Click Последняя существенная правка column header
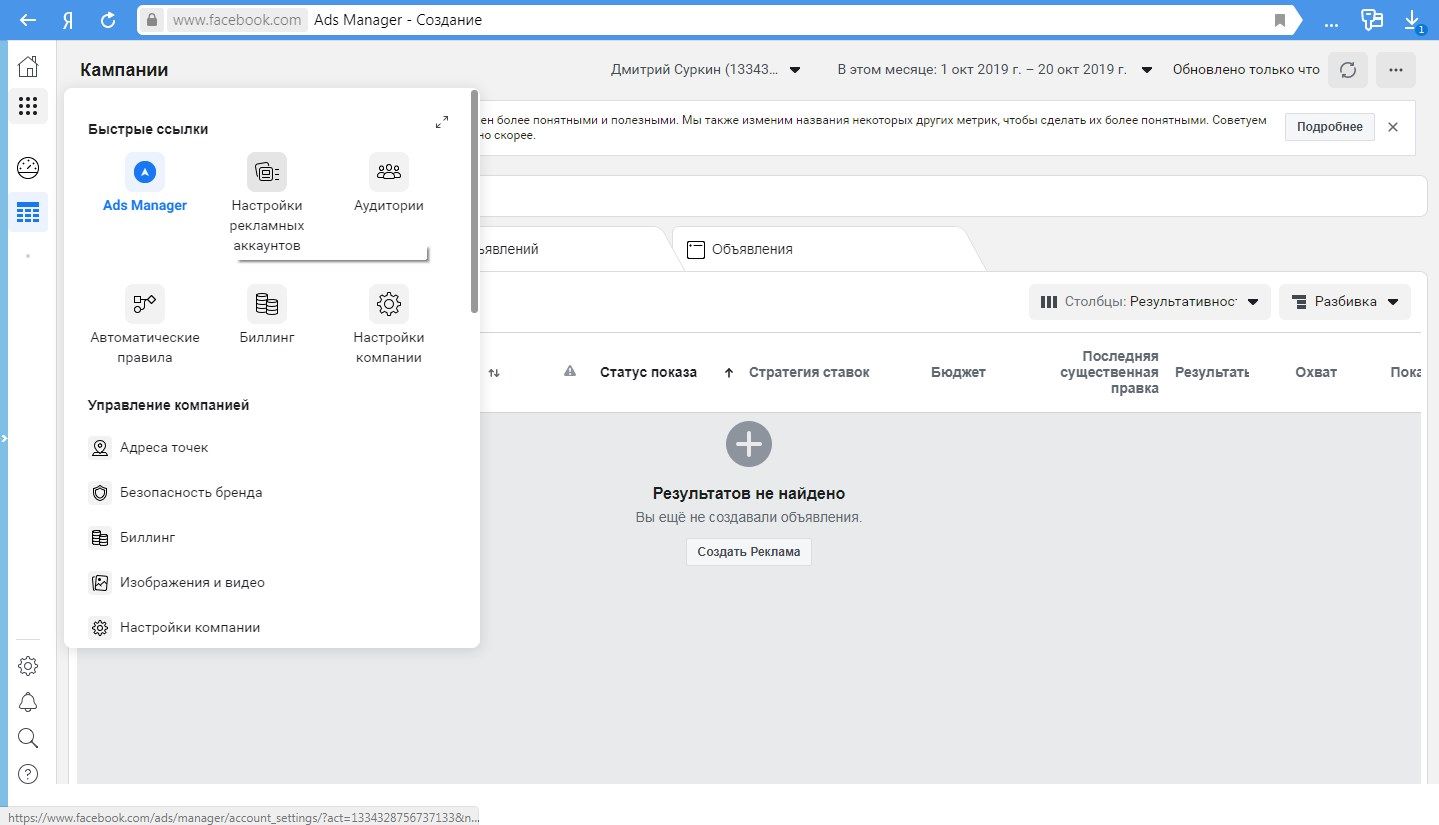The image size is (1439, 825). (1109, 372)
